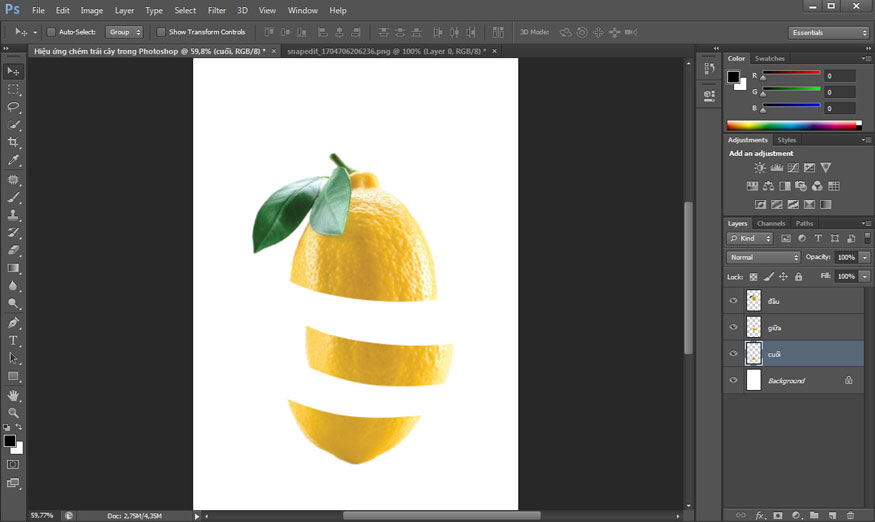Select the Spot Healing Brush tool
The width and height of the screenshot is (875, 522).
point(13,180)
